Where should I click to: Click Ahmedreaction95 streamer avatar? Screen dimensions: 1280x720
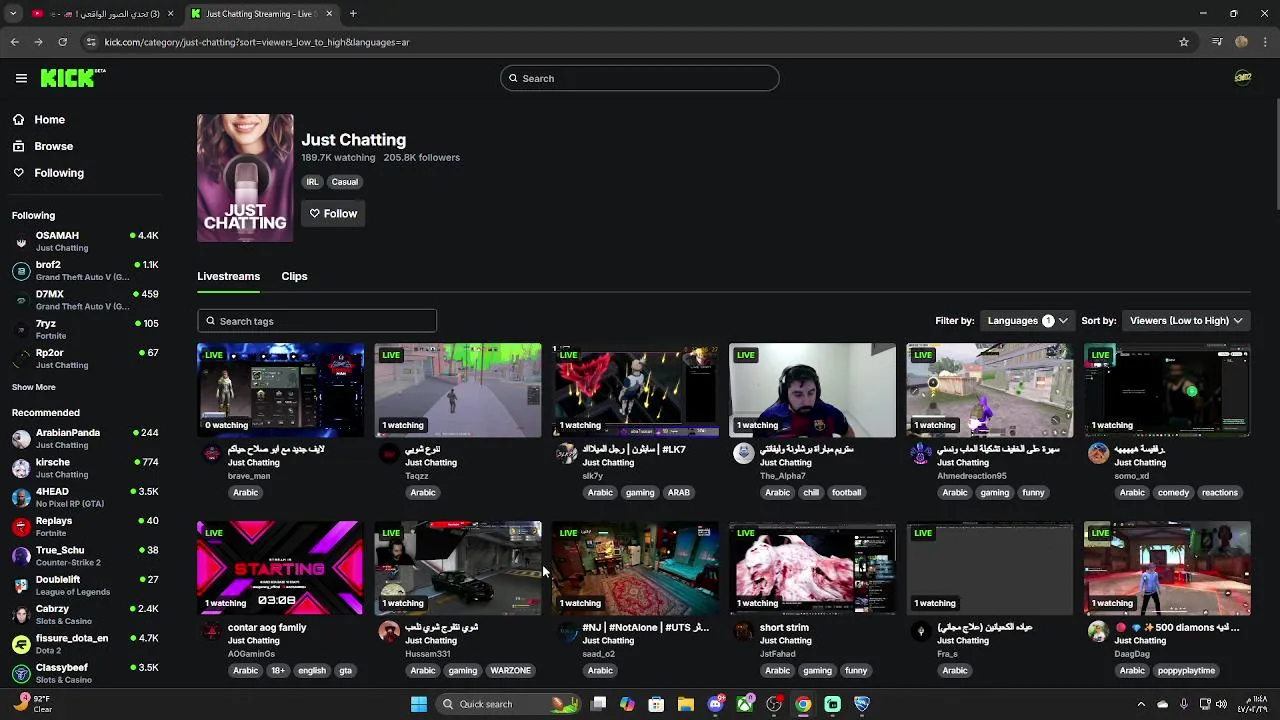921,454
